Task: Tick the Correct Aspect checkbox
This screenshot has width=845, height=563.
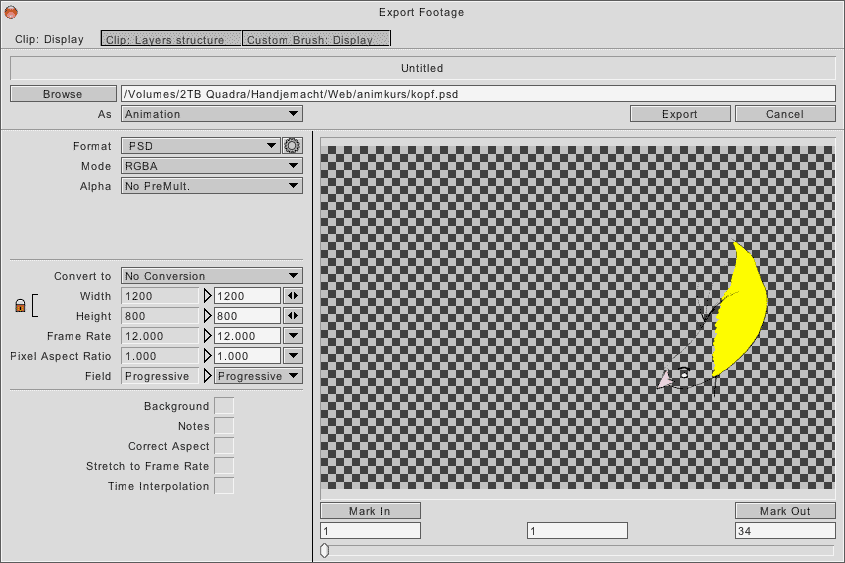Action: [224, 446]
